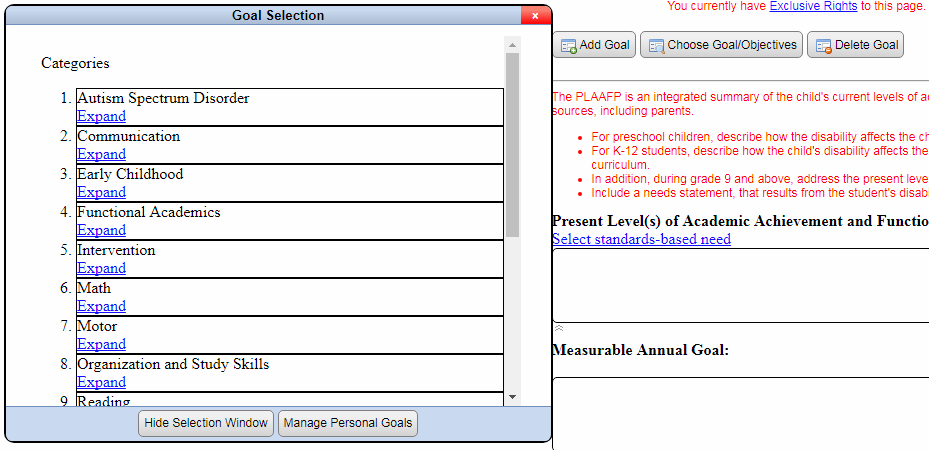Expand the Intervention category

101,268
